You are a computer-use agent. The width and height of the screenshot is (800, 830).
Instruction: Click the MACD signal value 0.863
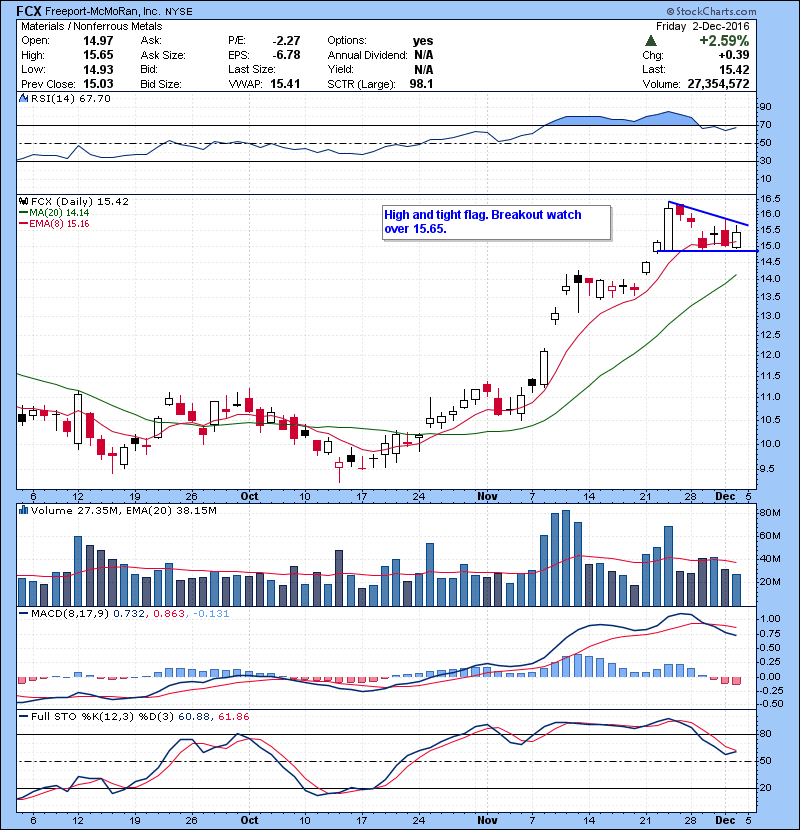coord(168,614)
